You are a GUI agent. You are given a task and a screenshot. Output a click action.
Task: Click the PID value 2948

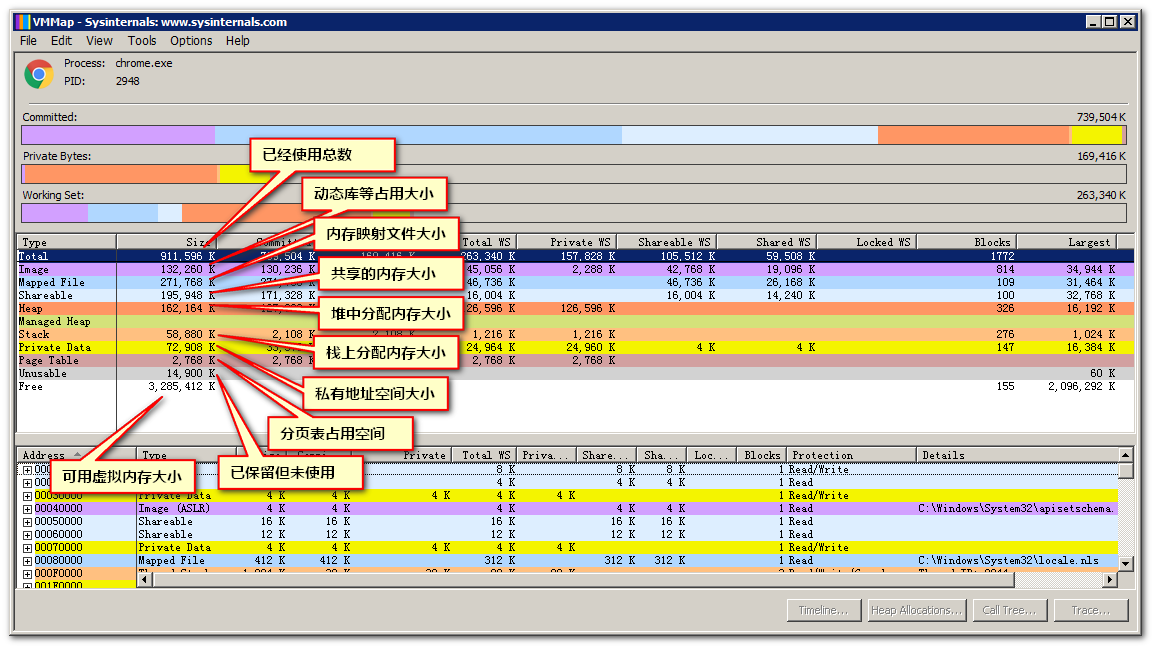click(127, 82)
